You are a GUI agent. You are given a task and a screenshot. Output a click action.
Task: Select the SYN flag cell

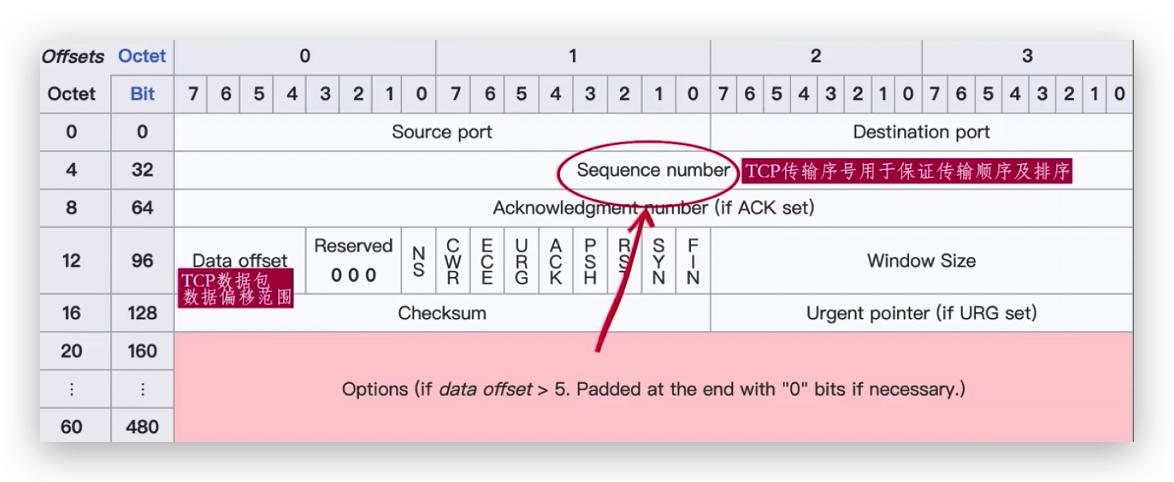coord(658,261)
